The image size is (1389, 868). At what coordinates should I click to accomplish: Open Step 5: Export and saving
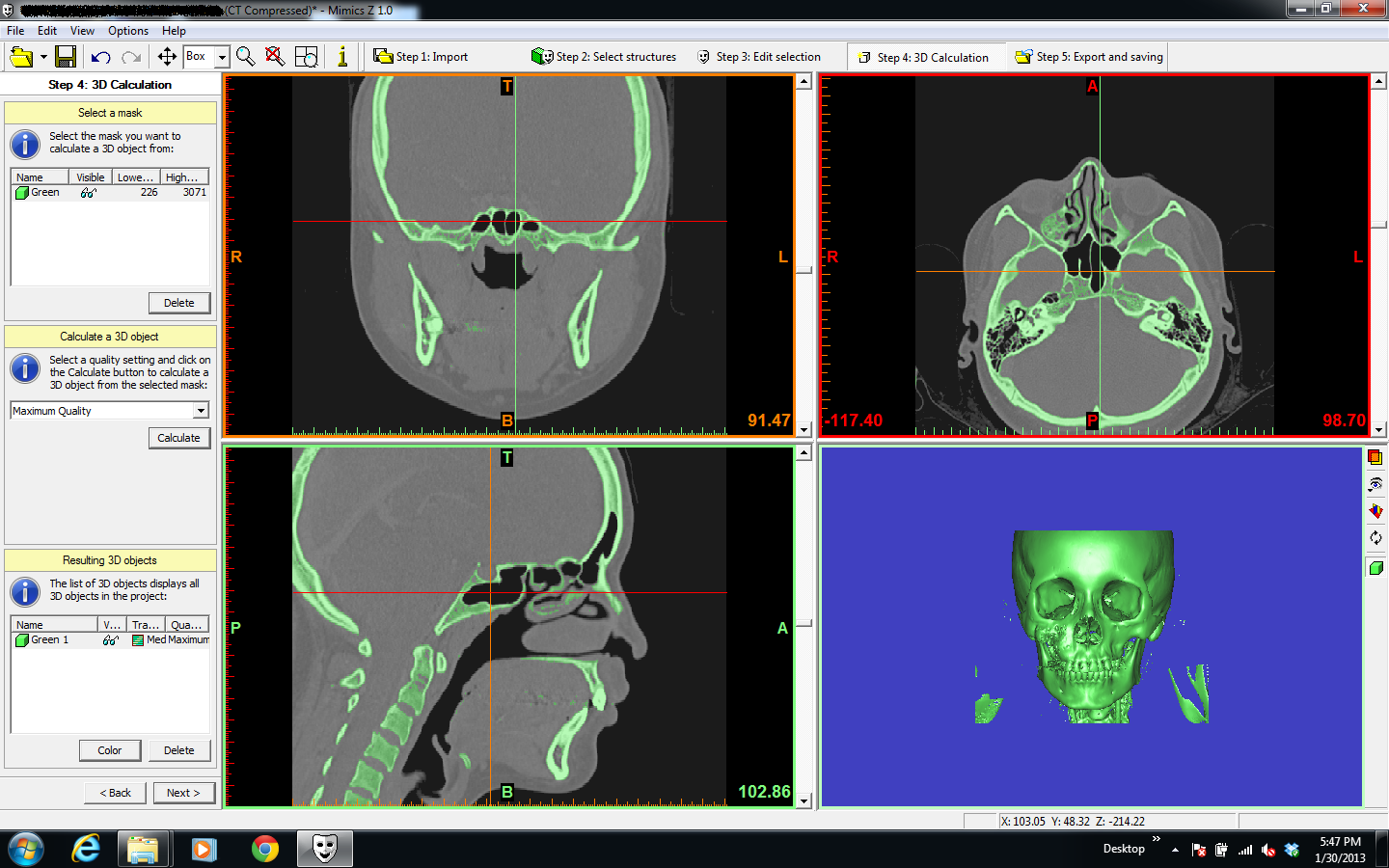1089,57
